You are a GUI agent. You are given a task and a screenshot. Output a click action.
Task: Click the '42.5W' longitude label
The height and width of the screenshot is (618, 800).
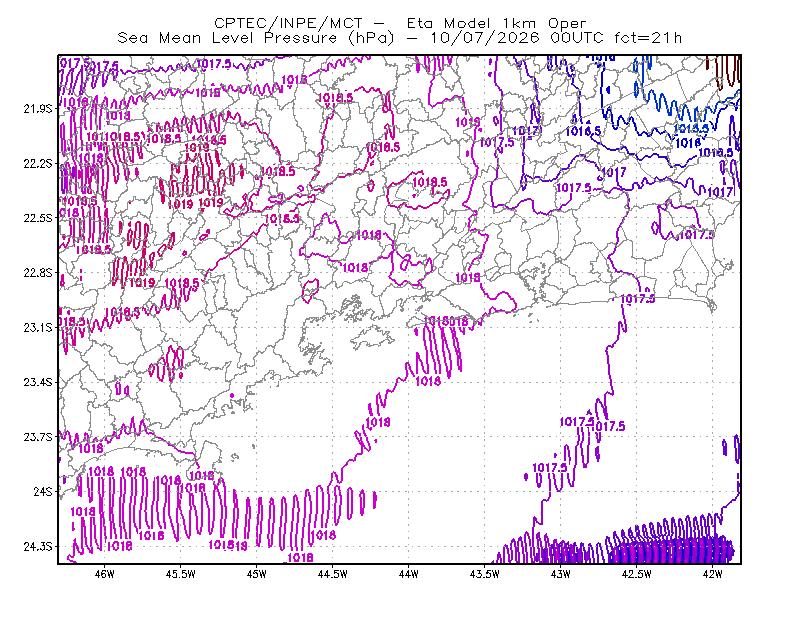click(x=636, y=574)
